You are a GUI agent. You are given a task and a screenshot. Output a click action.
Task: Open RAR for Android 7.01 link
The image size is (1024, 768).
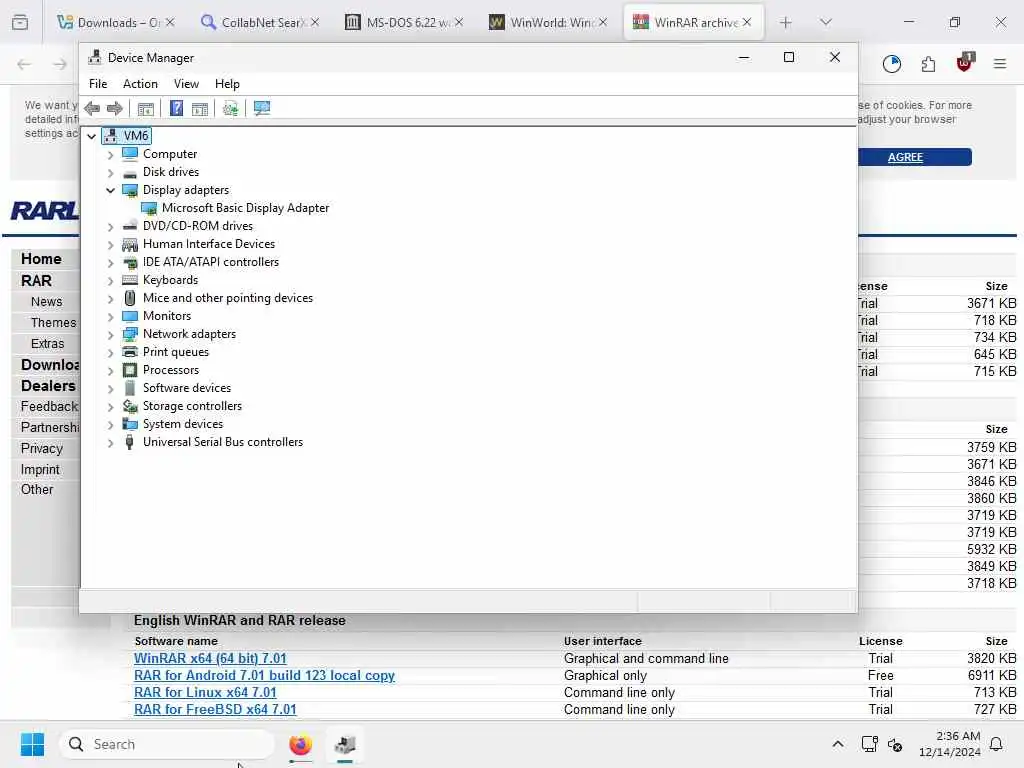click(x=264, y=675)
